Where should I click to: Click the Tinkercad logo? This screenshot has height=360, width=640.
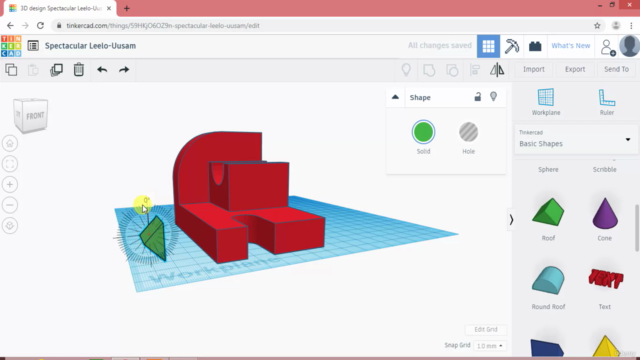[11, 46]
